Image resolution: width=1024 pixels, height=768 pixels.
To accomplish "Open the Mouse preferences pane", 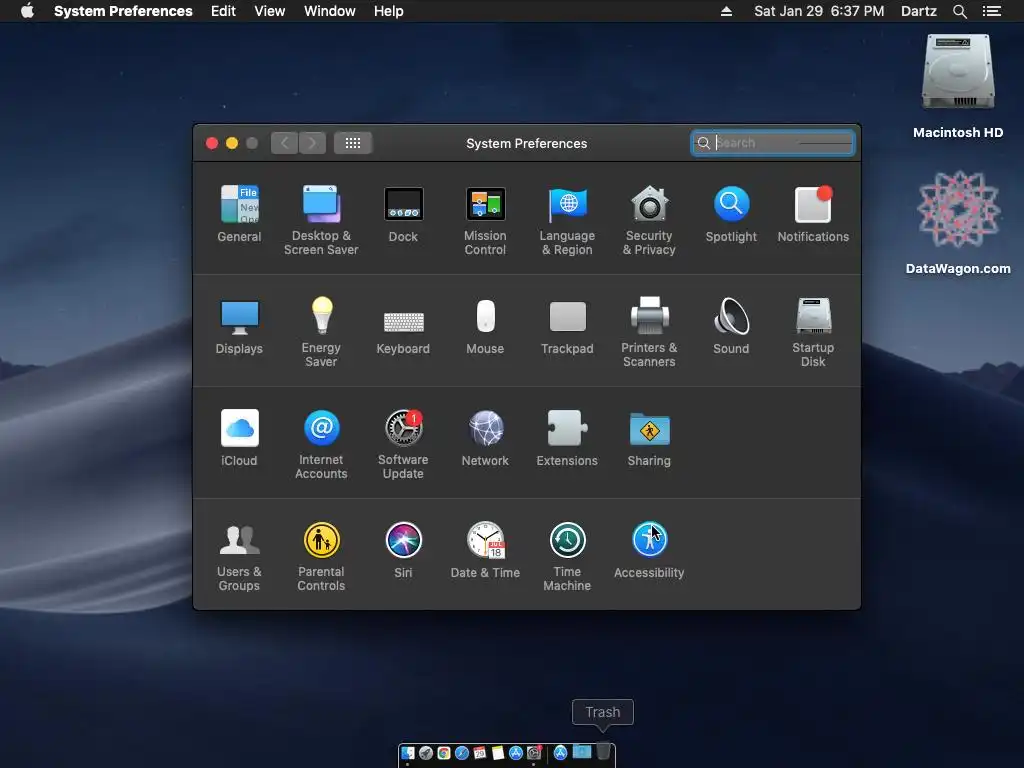I will point(485,326).
